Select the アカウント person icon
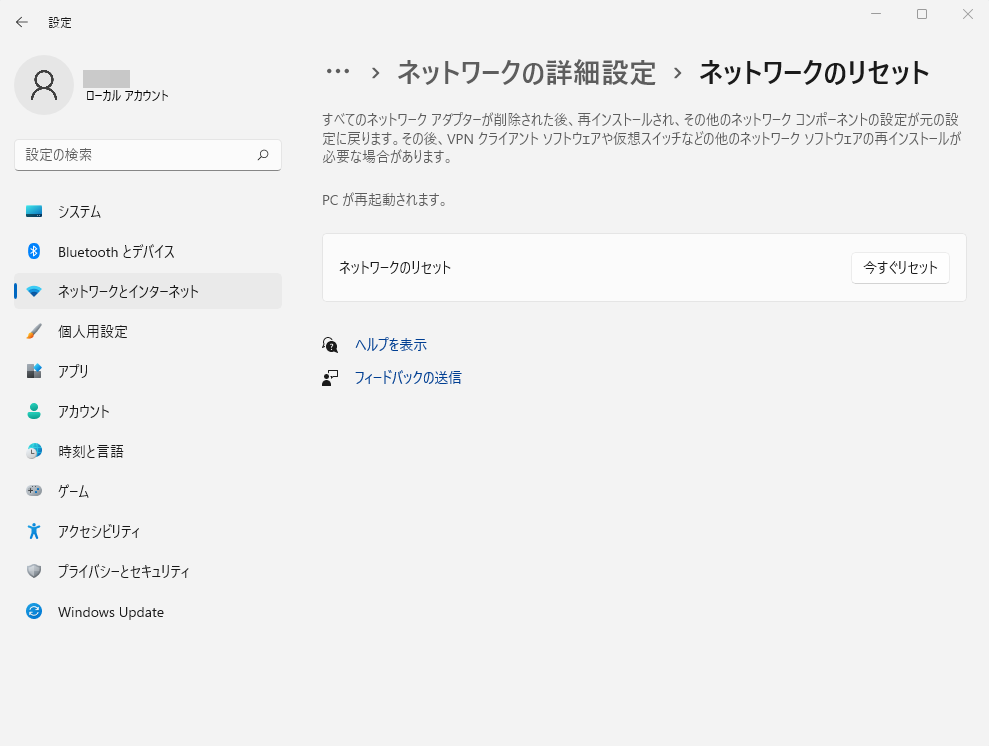The height and width of the screenshot is (746, 989). [33, 411]
